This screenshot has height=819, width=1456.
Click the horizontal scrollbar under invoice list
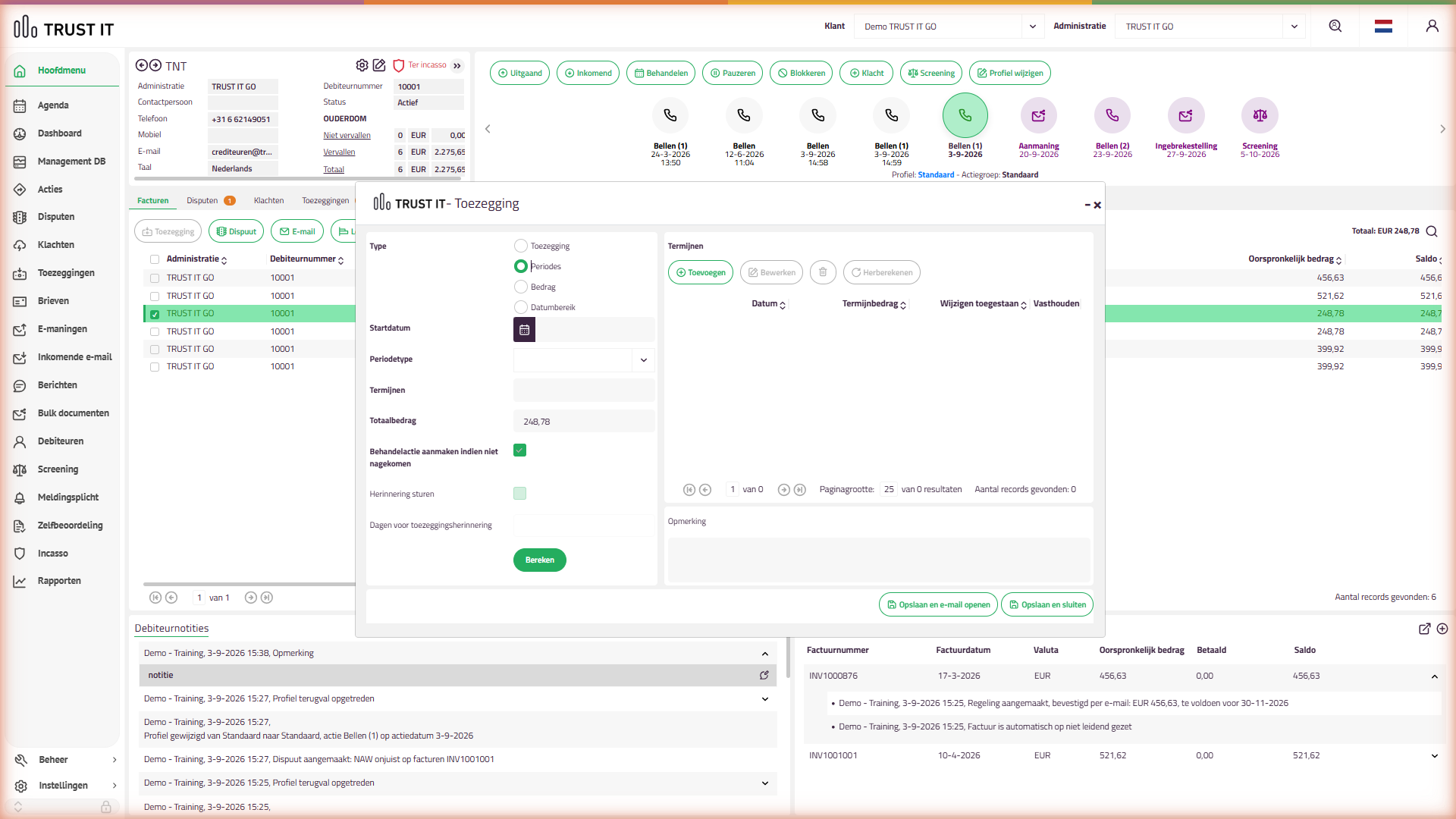click(x=249, y=585)
